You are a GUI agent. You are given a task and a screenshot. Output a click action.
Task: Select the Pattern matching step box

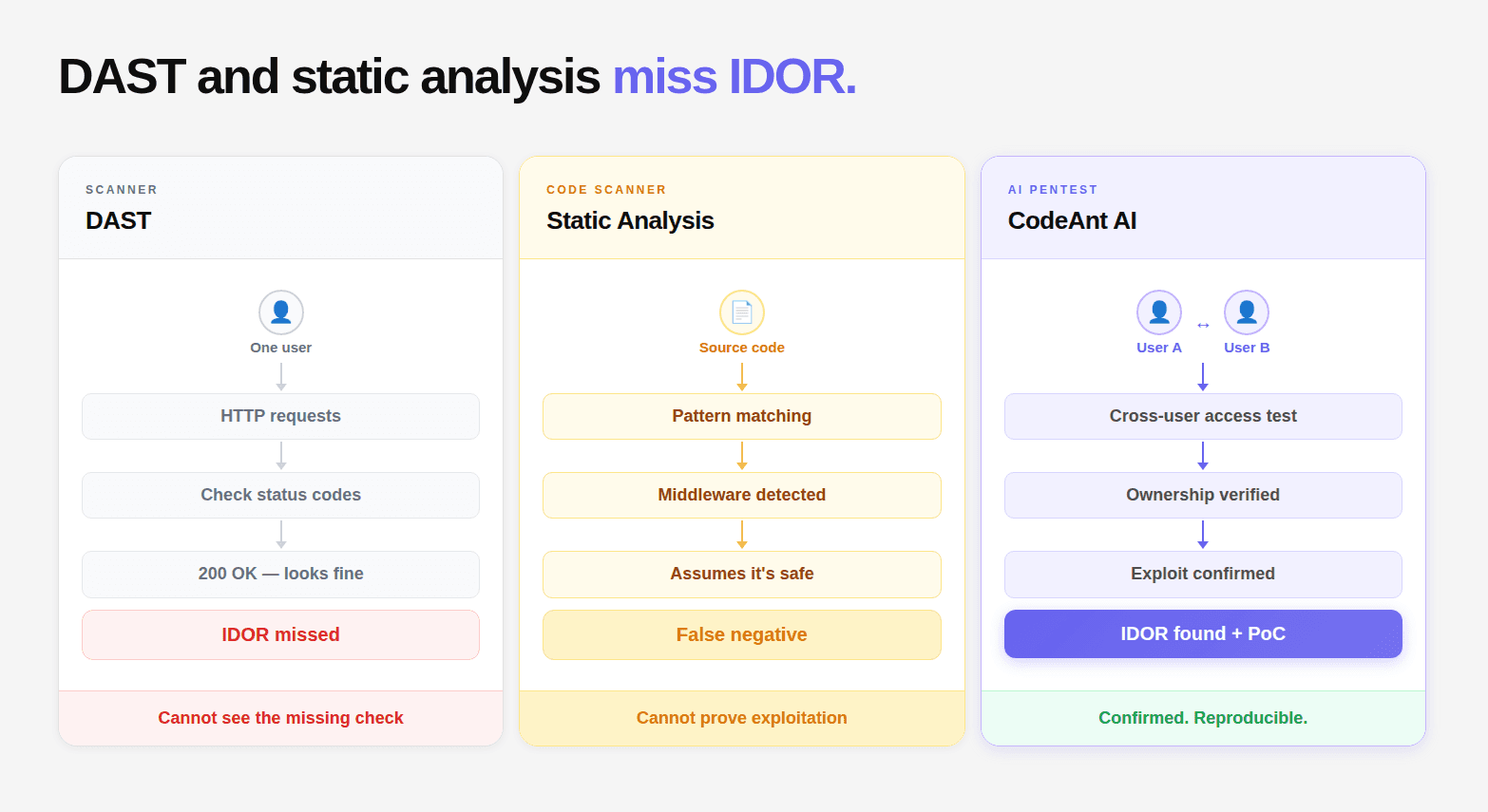pyautogui.click(x=742, y=416)
